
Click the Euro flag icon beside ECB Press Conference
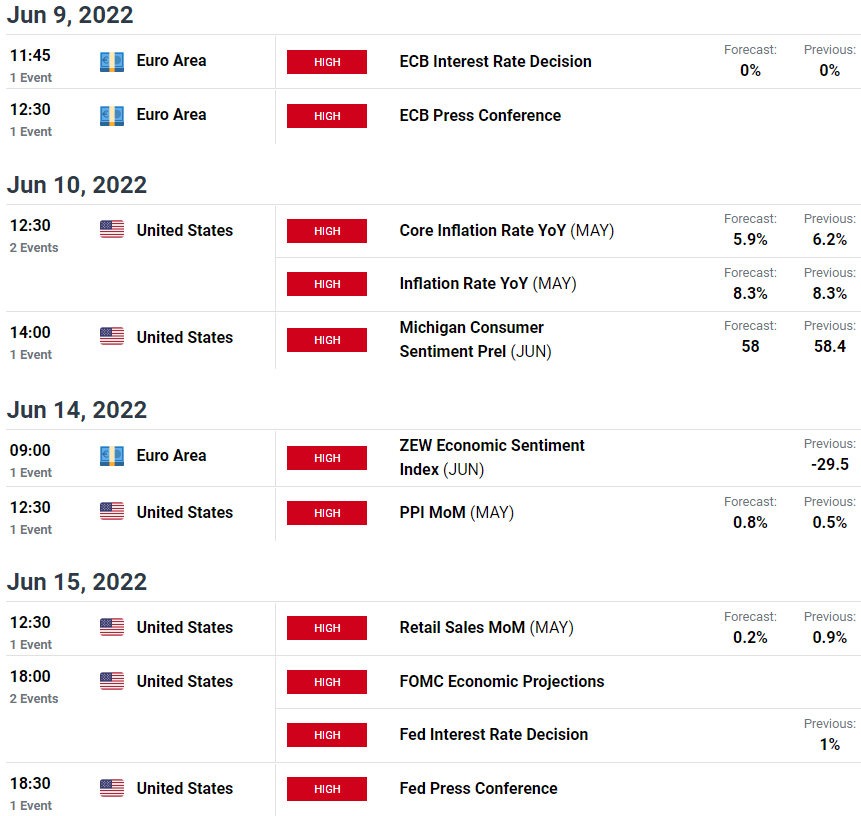pyautogui.click(x=111, y=116)
